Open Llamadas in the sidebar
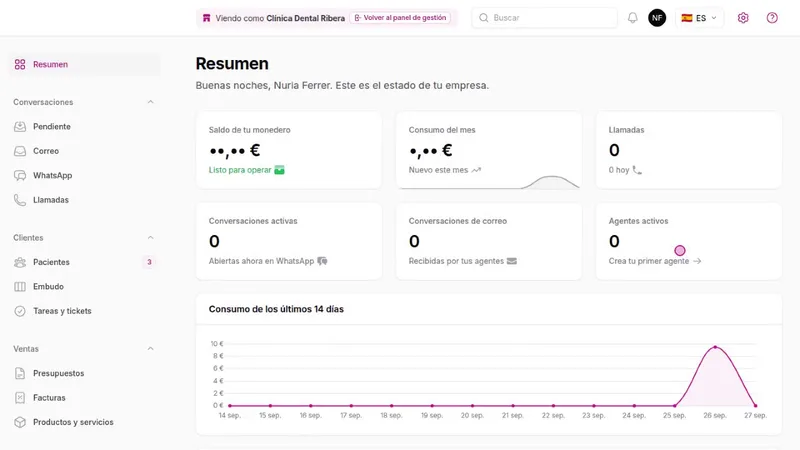This screenshot has height=450, width=800. [84, 200]
